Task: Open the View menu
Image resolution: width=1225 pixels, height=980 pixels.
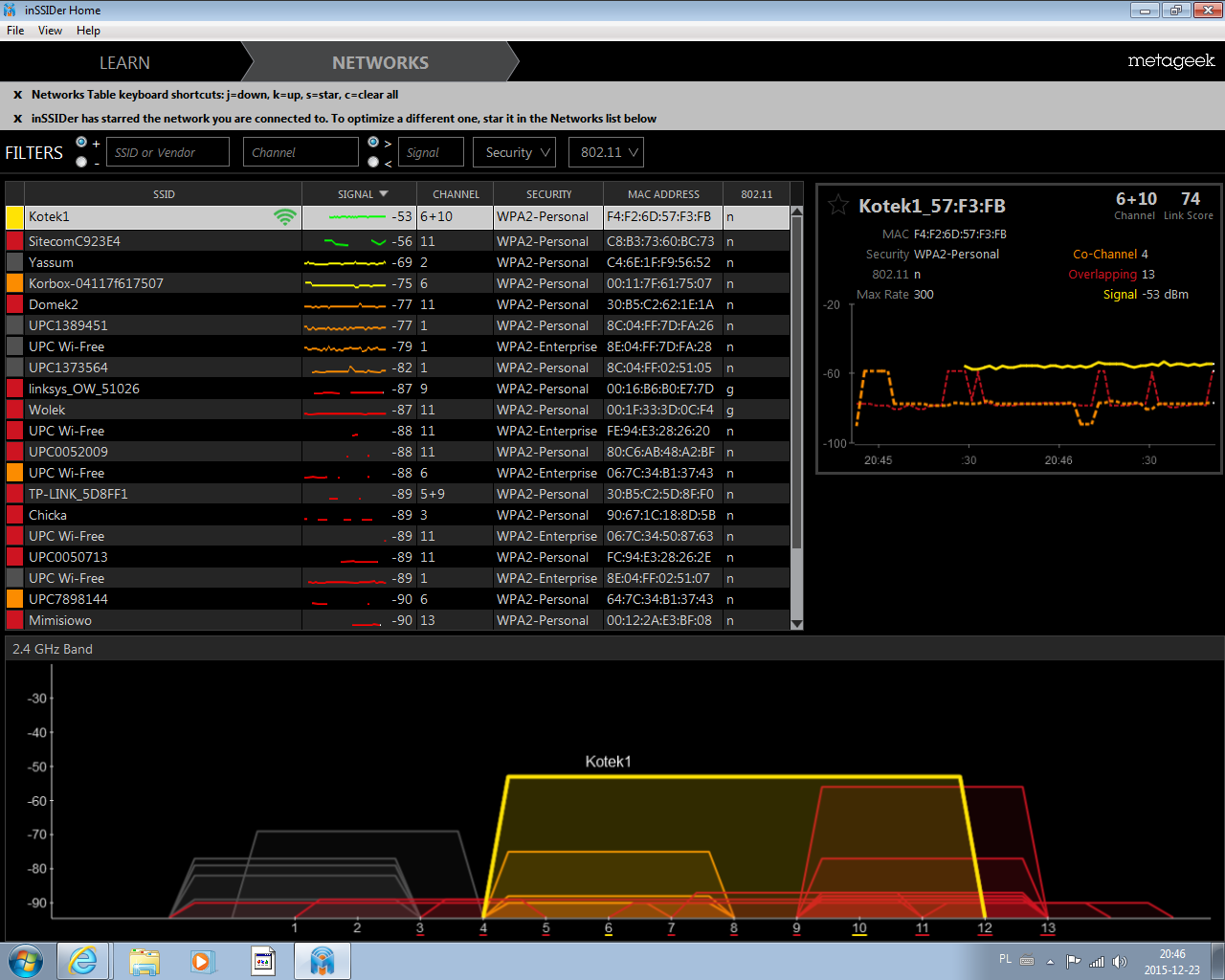Action: (50, 31)
